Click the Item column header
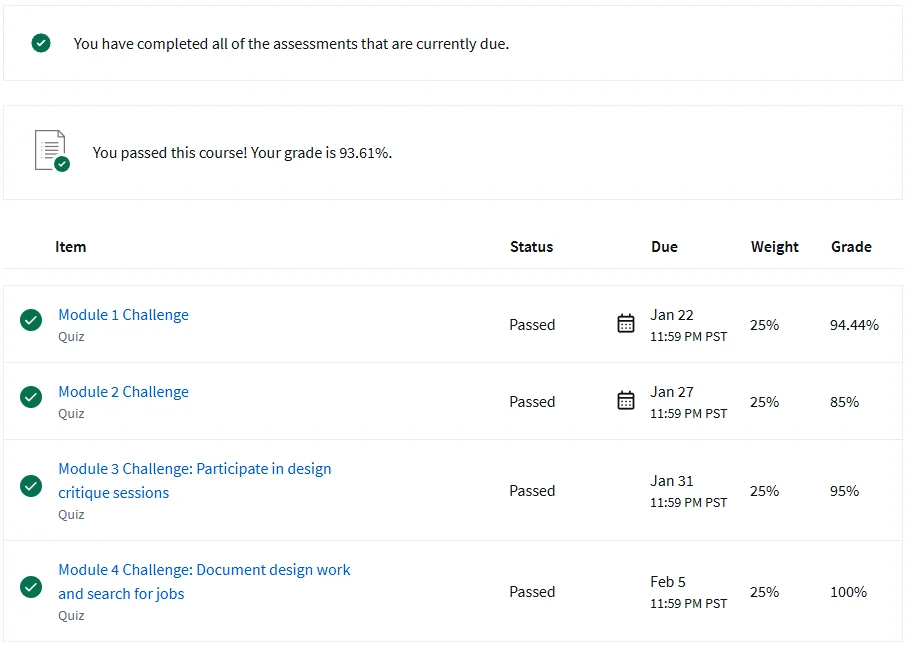The width and height of the screenshot is (908, 646). 71,247
